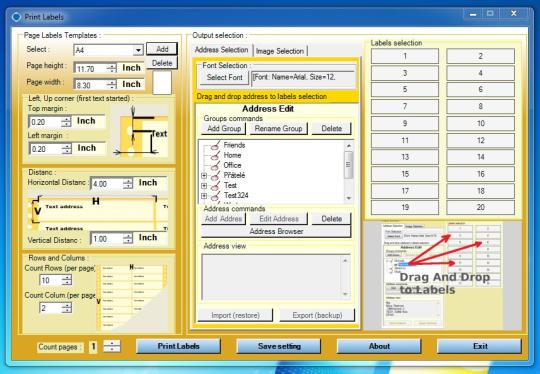Select label slot 20

(x=480, y=207)
